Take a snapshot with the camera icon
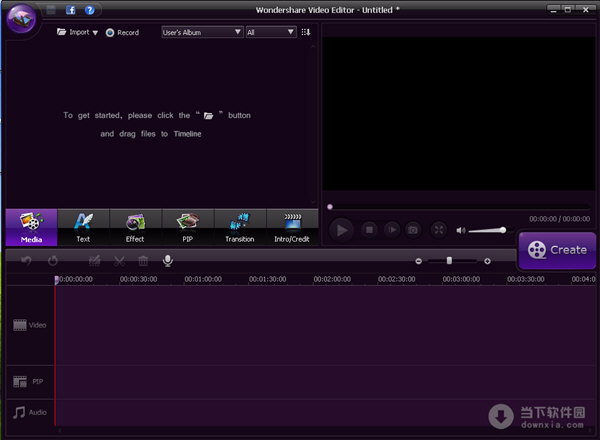 pos(413,230)
